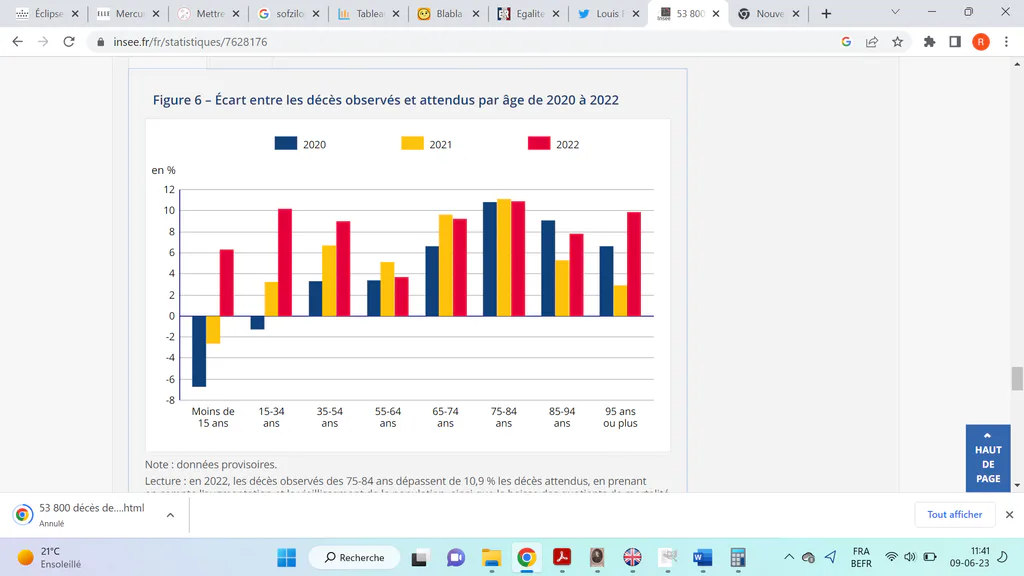Toggle the 2020 series in the chart legend
This screenshot has height=576, width=1024.
tap(300, 144)
